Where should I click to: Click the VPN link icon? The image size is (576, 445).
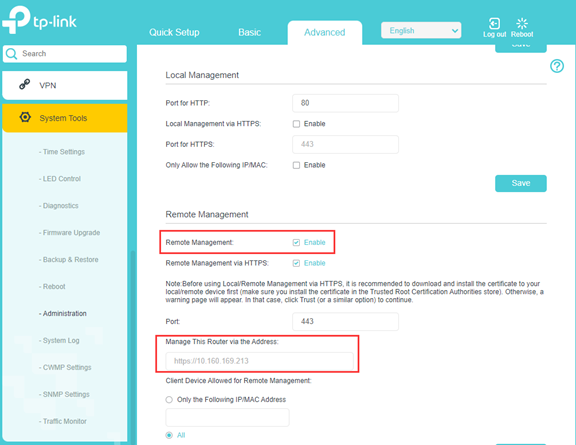[x=25, y=84]
